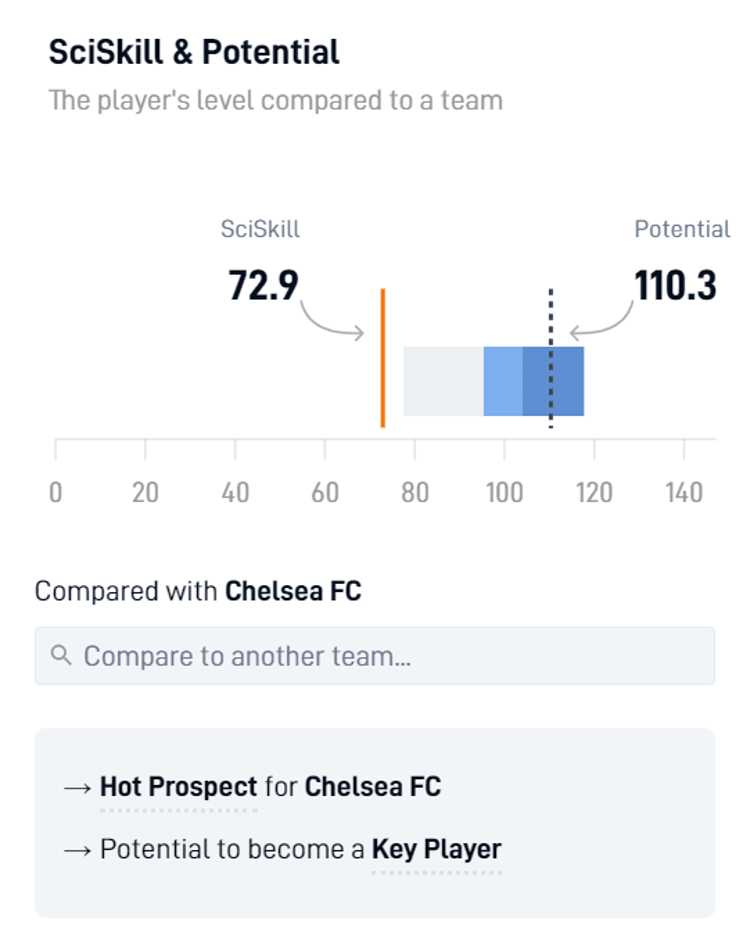
Task: Click the SciSkill label above the chart
Action: [x=259, y=229]
